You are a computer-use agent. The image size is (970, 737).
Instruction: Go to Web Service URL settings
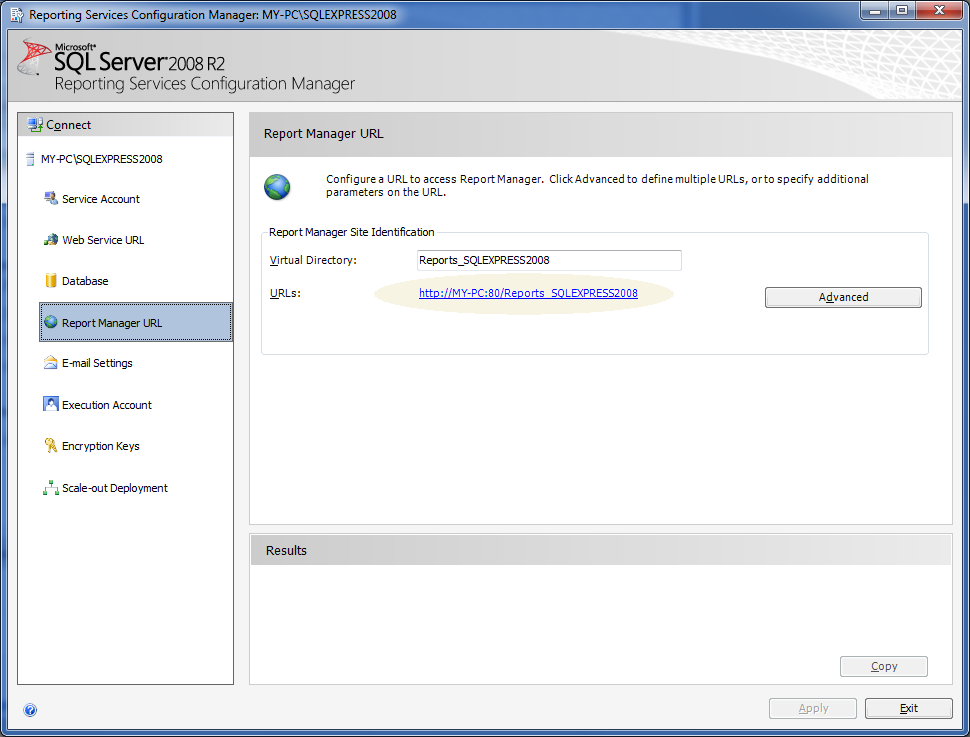pos(103,240)
